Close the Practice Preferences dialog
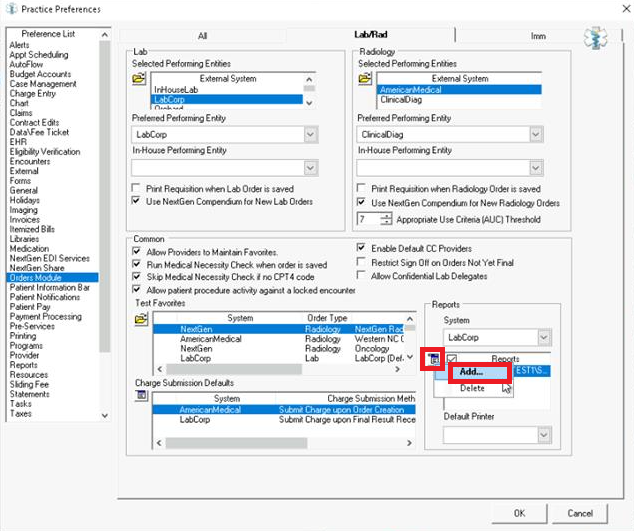This screenshot has width=634, height=531. point(626,8)
